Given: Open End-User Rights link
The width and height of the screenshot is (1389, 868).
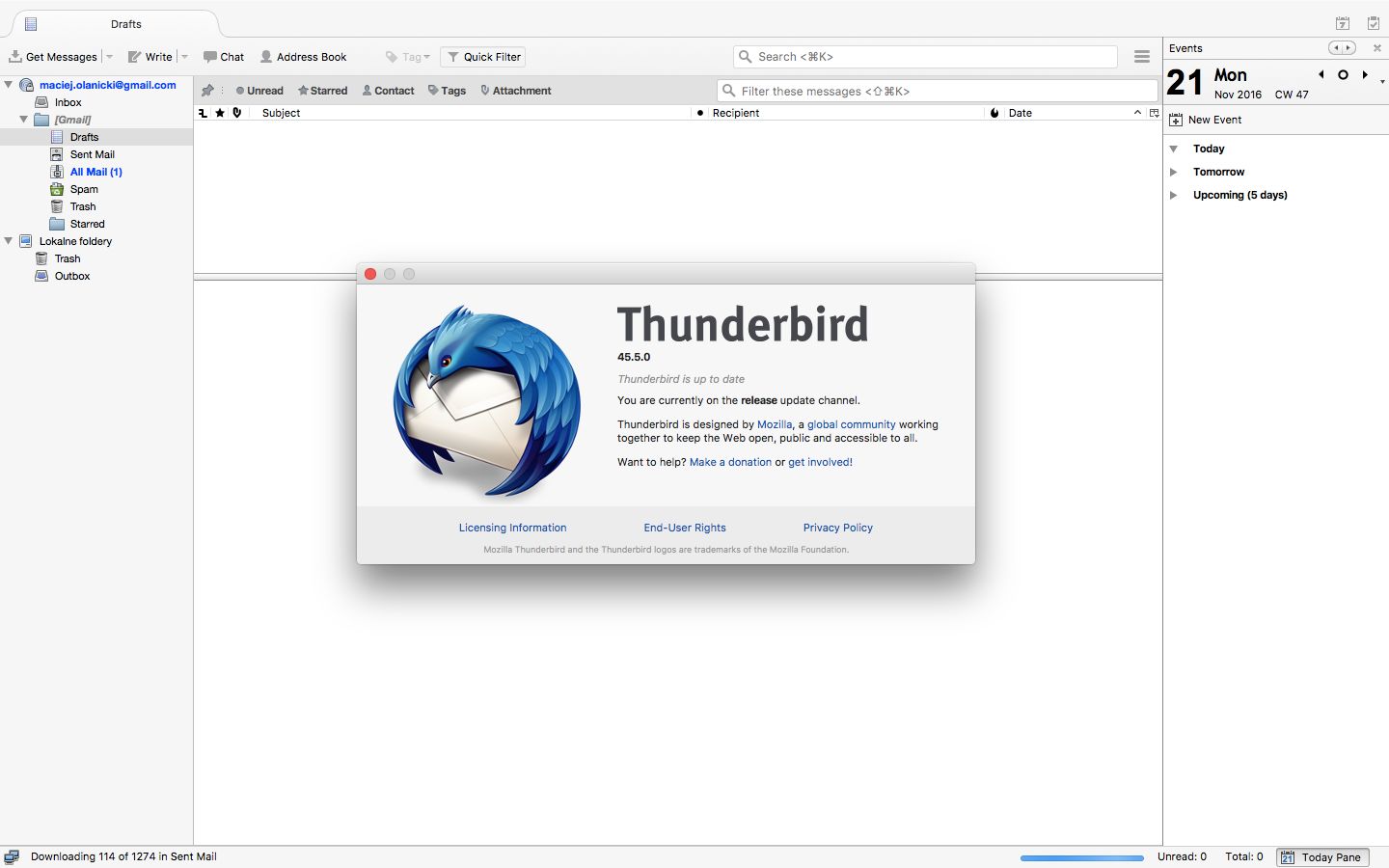Looking at the screenshot, I should pos(685,528).
